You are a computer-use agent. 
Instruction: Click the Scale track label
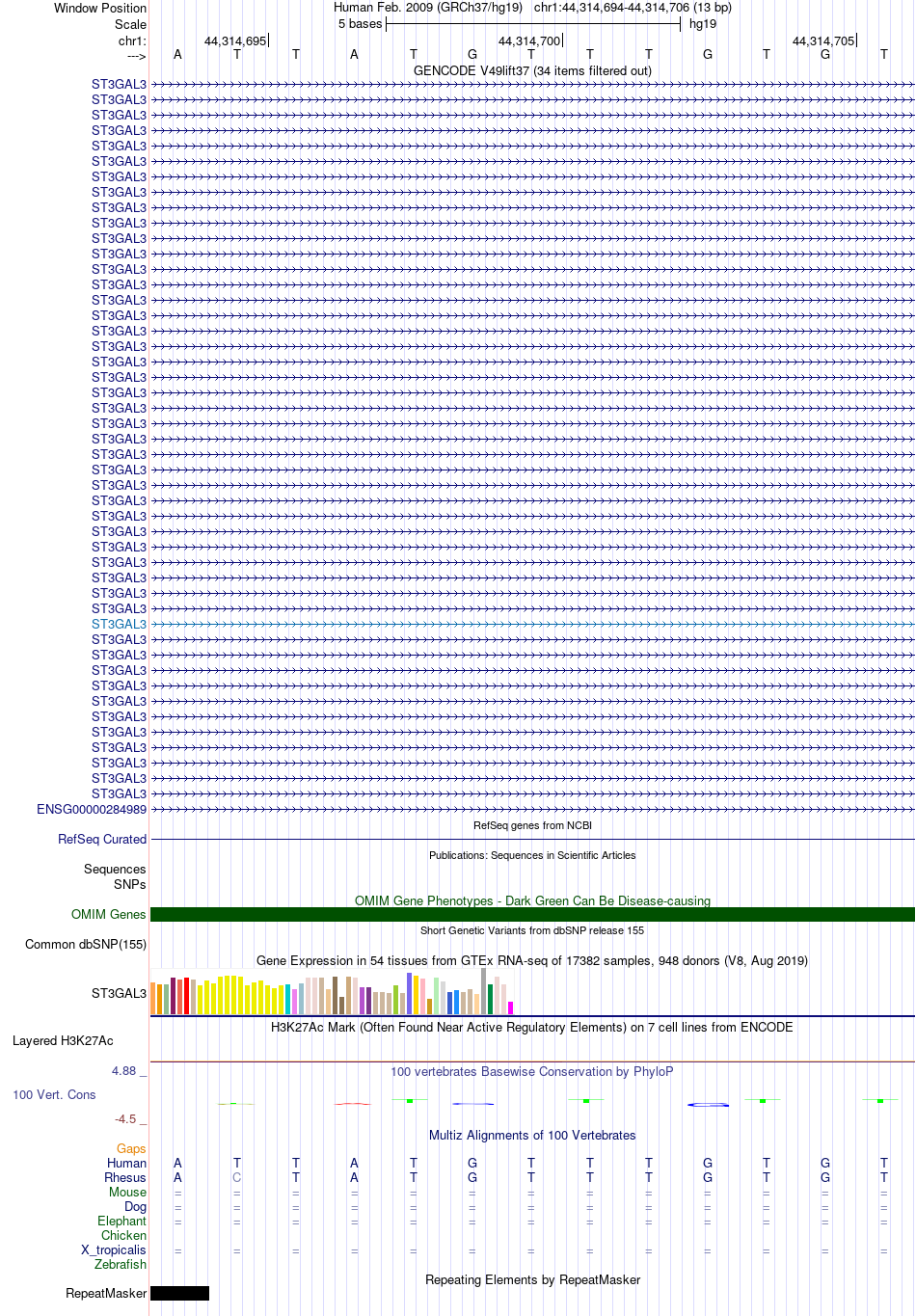pyautogui.click(x=131, y=24)
